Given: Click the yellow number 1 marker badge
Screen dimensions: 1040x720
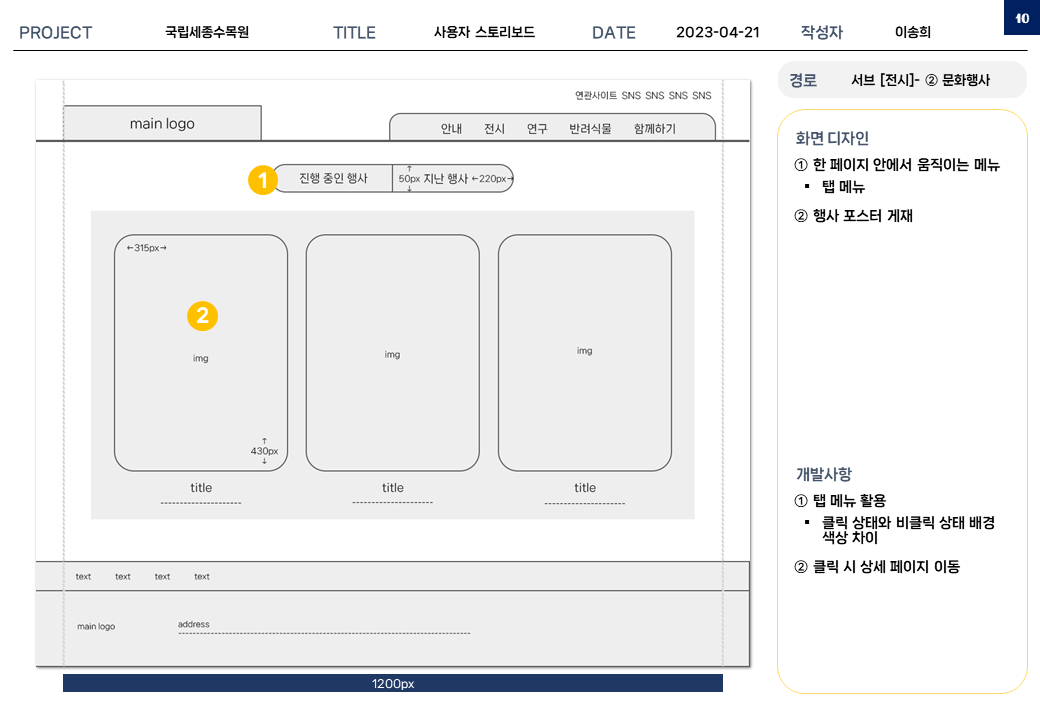Looking at the screenshot, I should coord(262,181).
